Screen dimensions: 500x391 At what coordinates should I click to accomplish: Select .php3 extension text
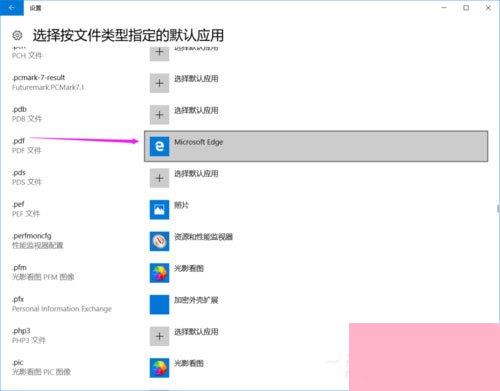coord(21,331)
